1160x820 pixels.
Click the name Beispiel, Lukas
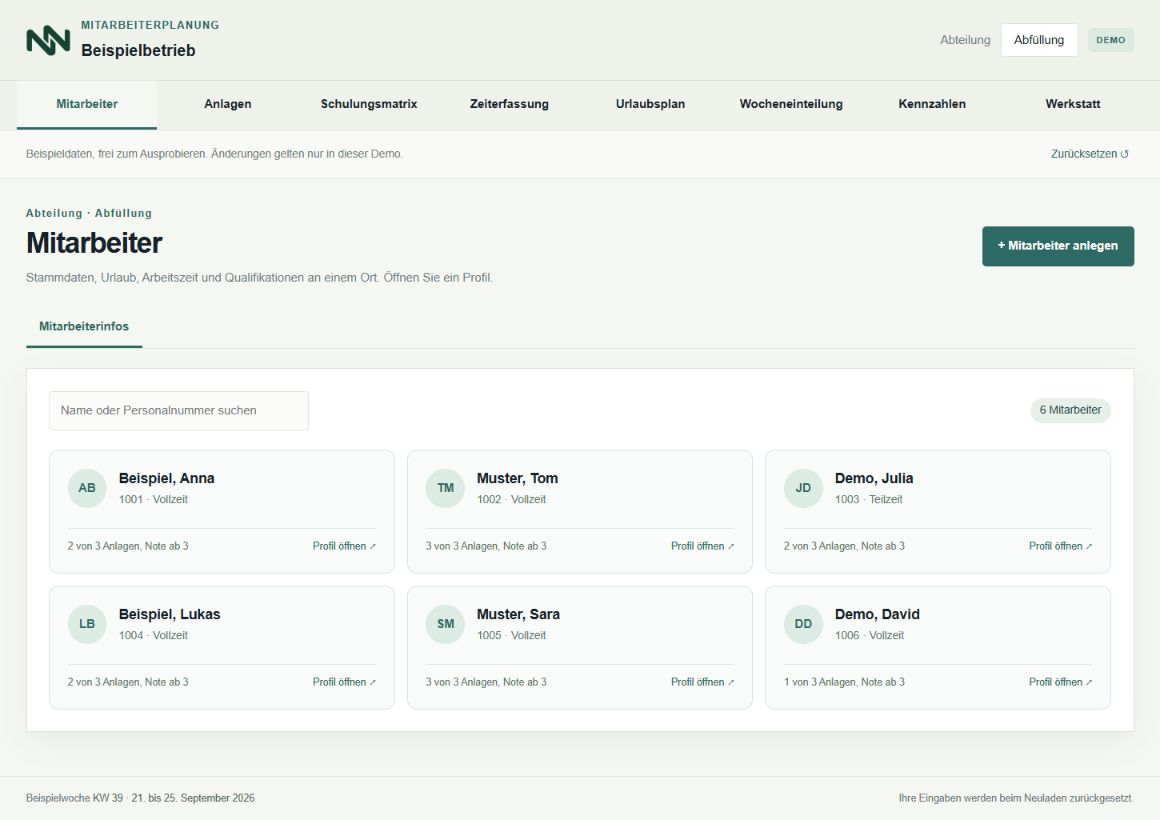169,615
